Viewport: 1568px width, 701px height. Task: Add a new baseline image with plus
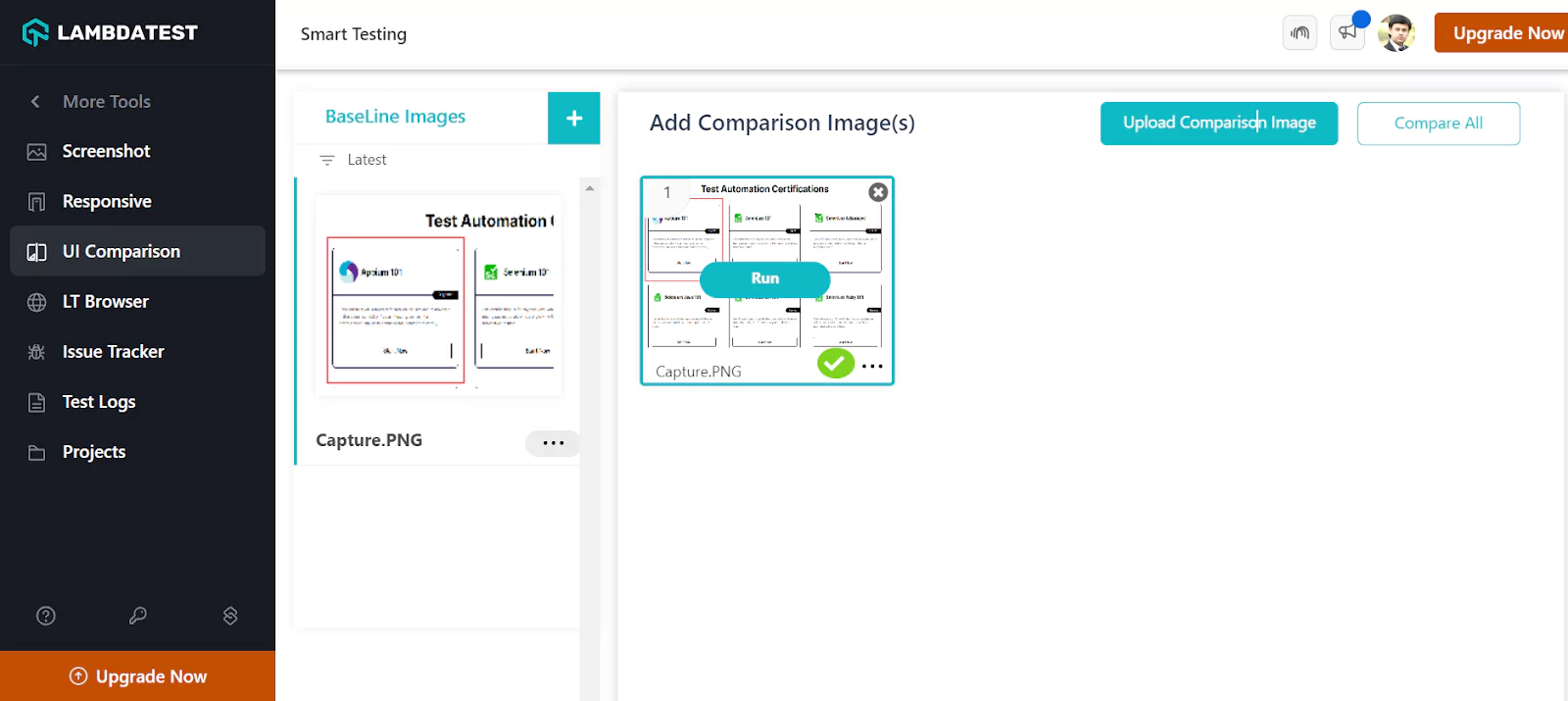[574, 118]
